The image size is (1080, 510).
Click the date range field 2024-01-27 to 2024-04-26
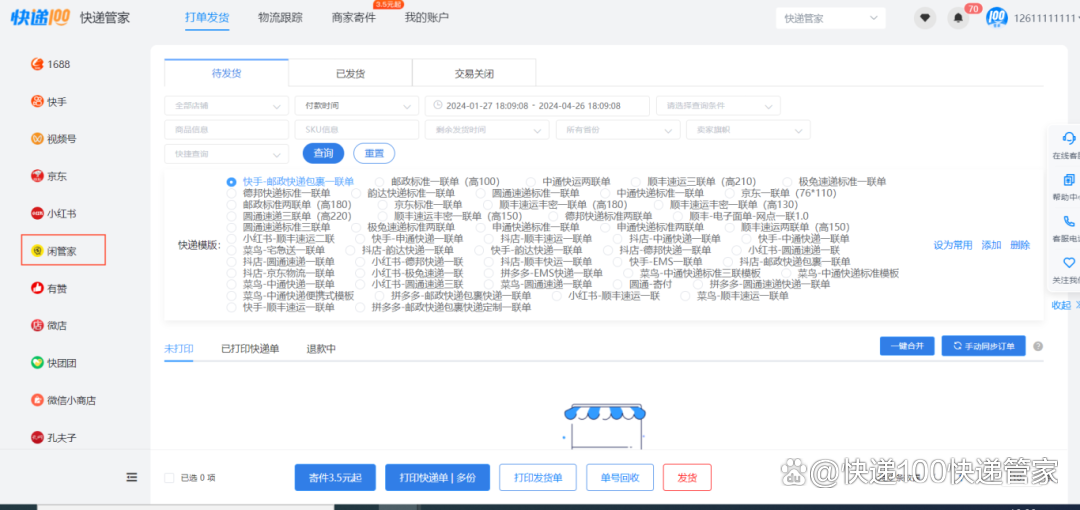537,105
